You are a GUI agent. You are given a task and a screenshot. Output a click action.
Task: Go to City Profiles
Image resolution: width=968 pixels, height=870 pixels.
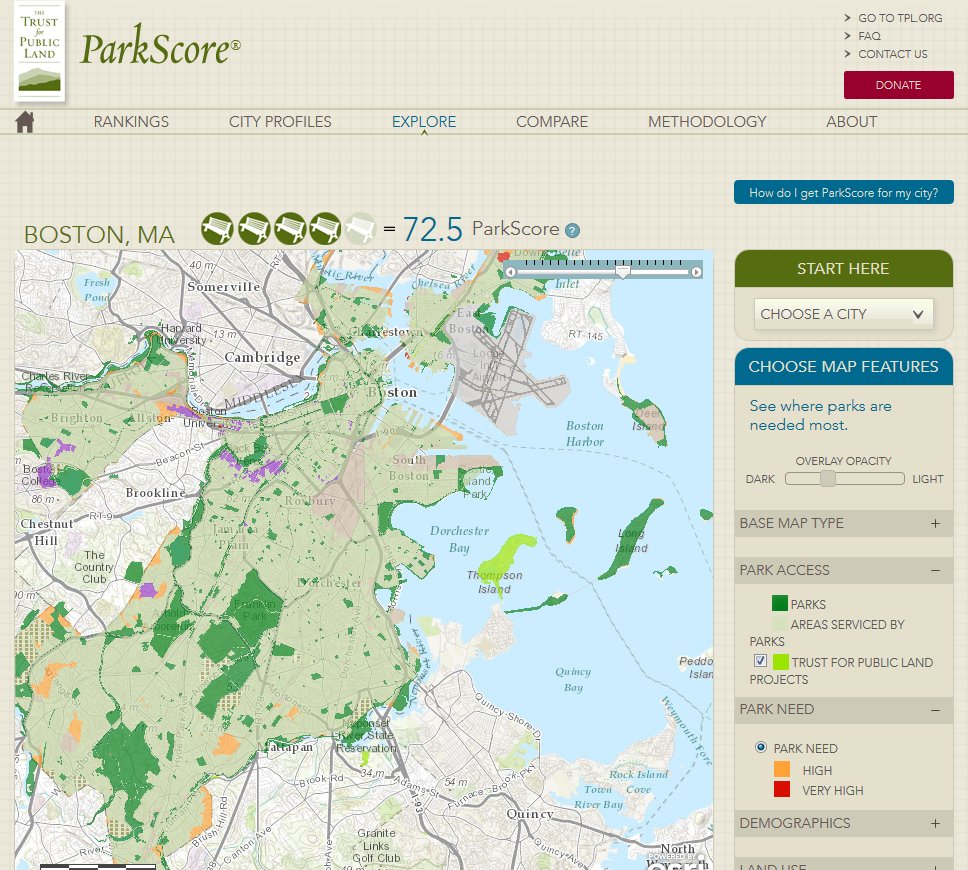280,122
